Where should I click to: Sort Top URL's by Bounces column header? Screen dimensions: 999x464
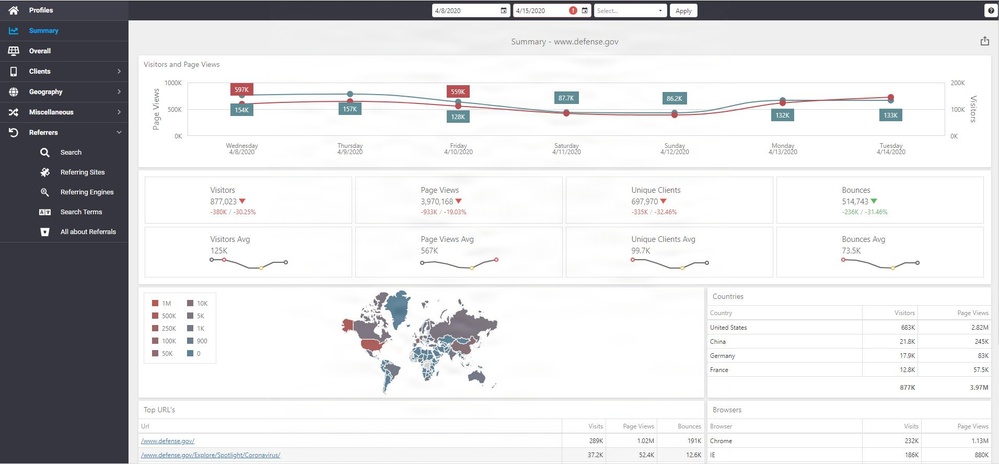[680, 426]
